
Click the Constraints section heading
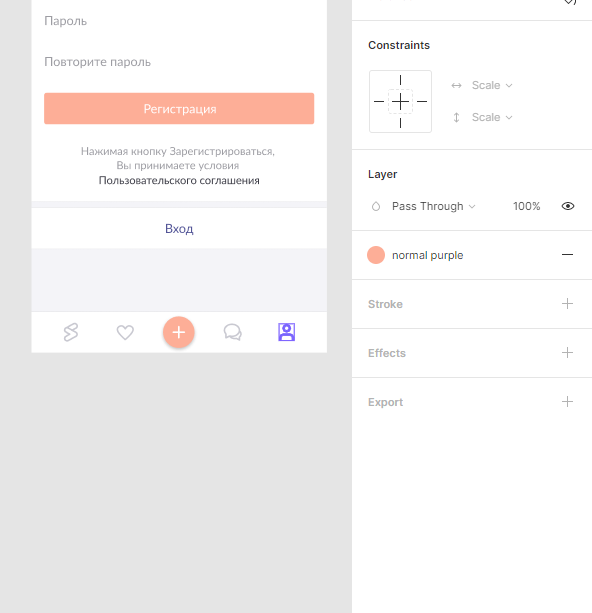tap(399, 45)
